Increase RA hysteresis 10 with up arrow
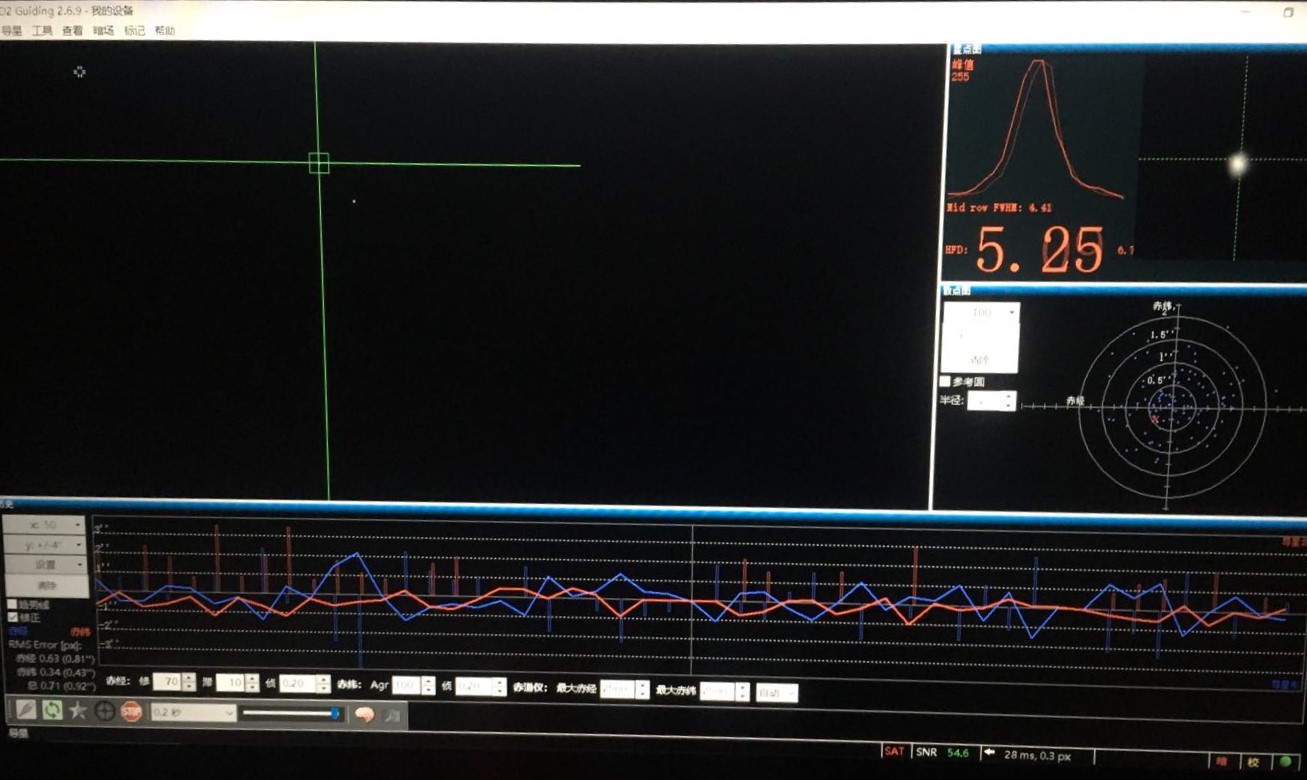This screenshot has height=780, width=1307. coord(252,679)
